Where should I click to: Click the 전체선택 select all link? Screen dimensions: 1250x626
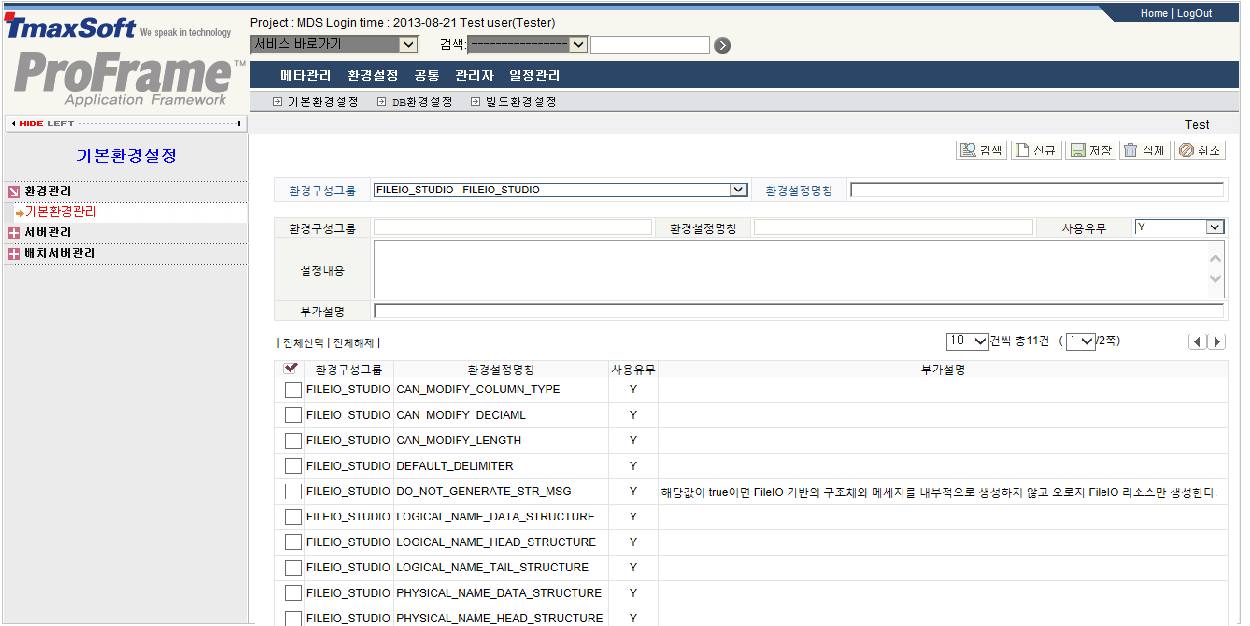pos(303,343)
